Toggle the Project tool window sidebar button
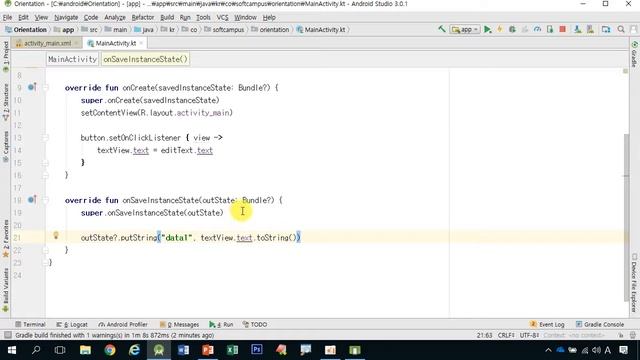The height and width of the screenshot is (360, 640). (x=6, y=57)
